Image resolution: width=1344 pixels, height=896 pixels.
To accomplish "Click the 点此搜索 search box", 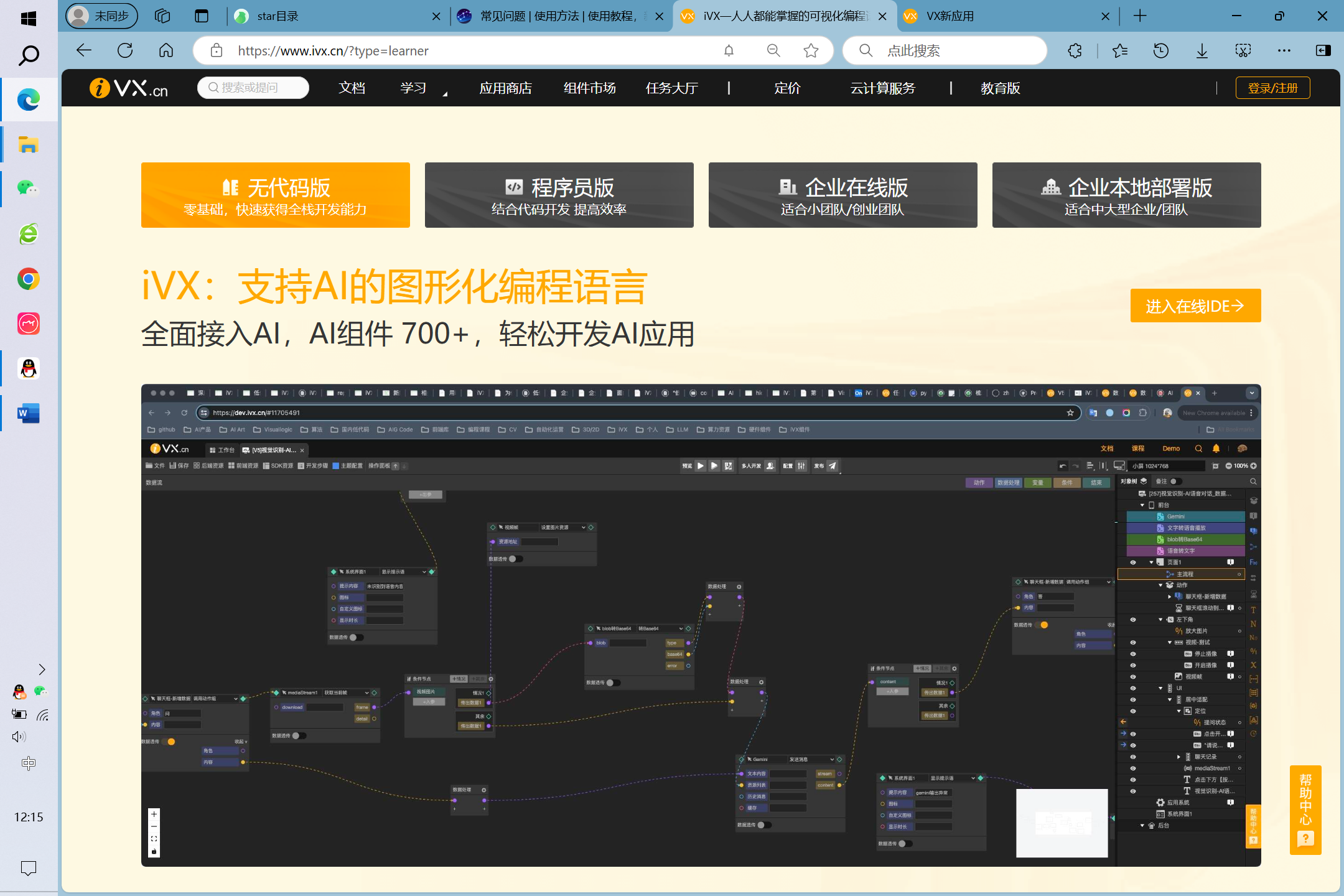I will pyautogui.click(x=945, y=50).
